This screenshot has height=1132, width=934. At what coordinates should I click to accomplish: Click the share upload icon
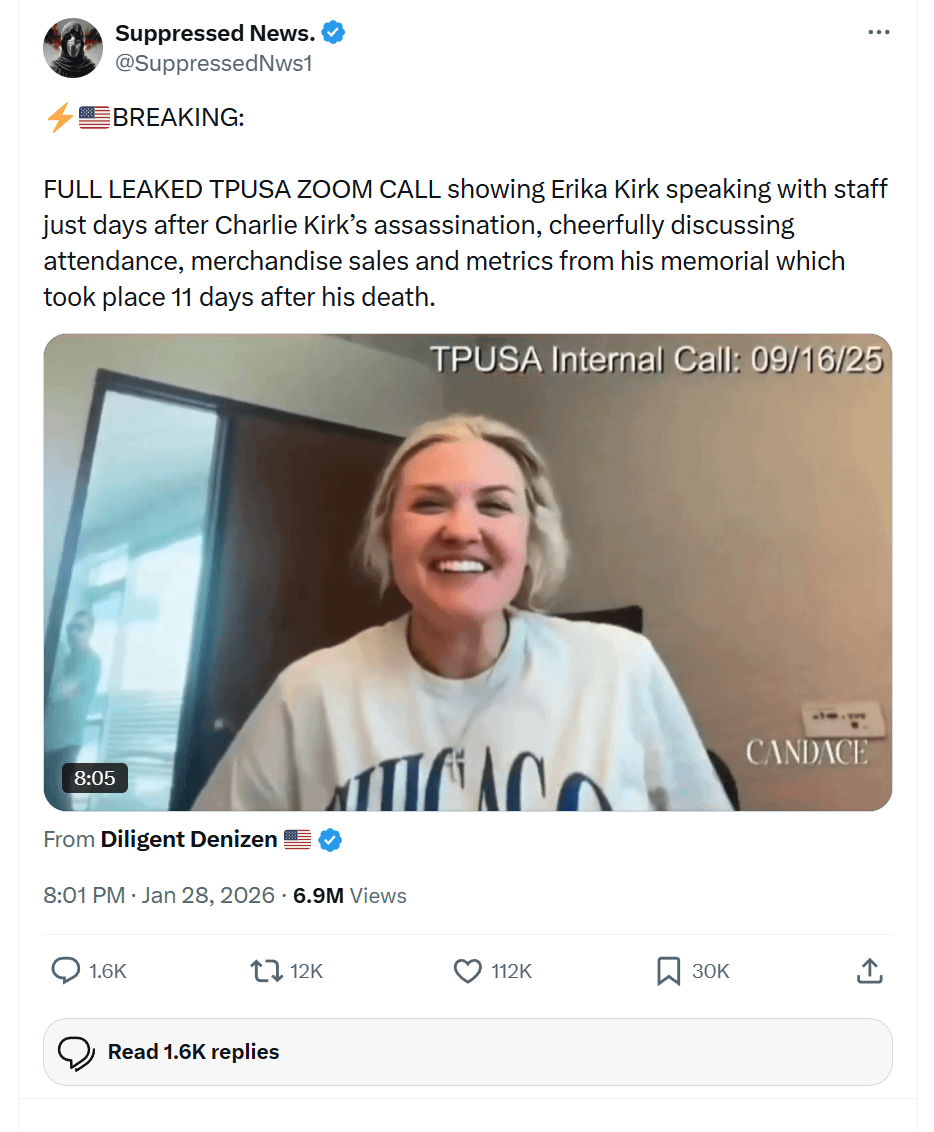[869, 970]
